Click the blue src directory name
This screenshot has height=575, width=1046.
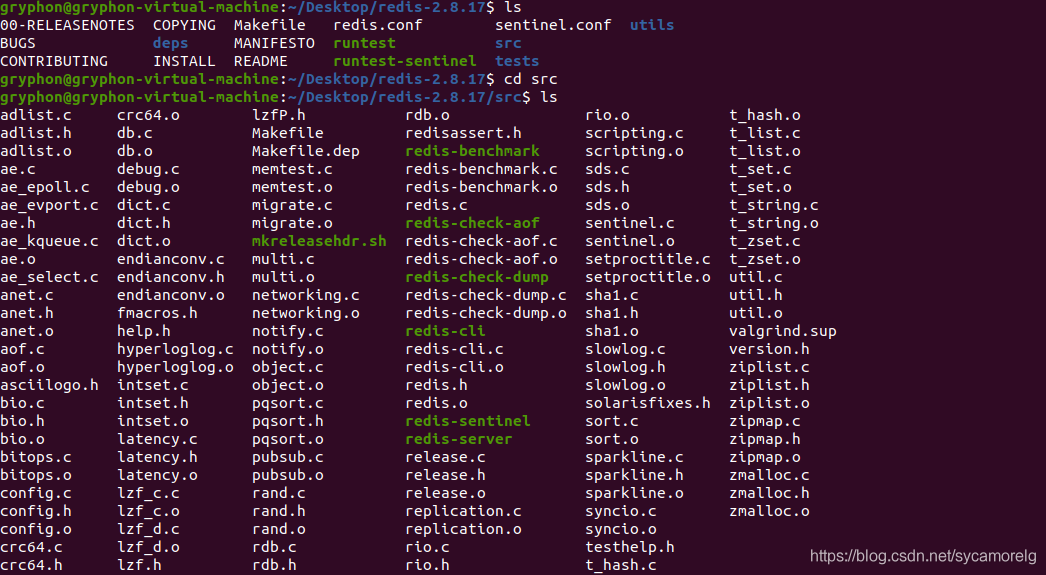(508, 43)
